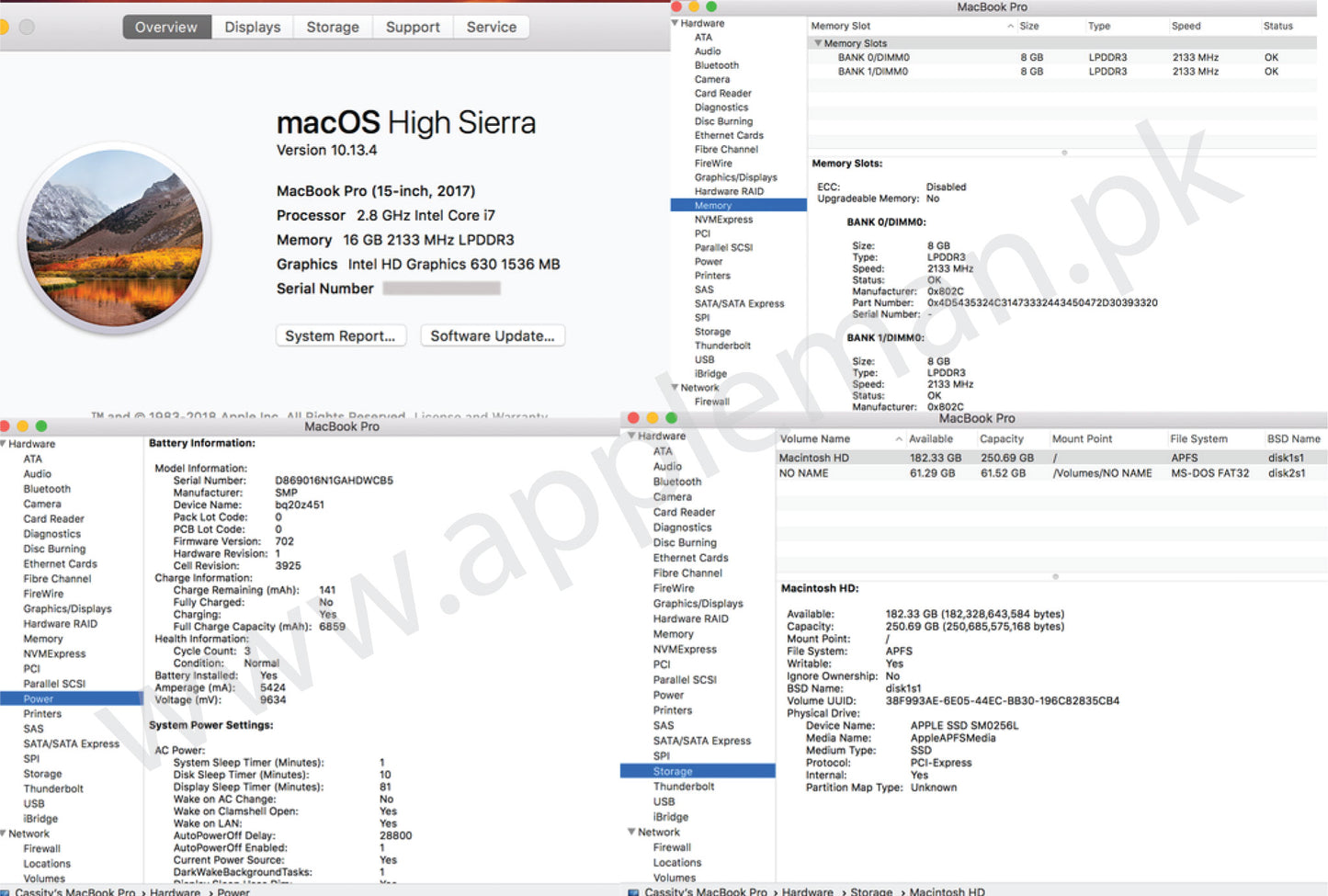Zoom the Storage window with the green button
Image resolution: width=1328 pixels, height=896 pixels.
671,418
